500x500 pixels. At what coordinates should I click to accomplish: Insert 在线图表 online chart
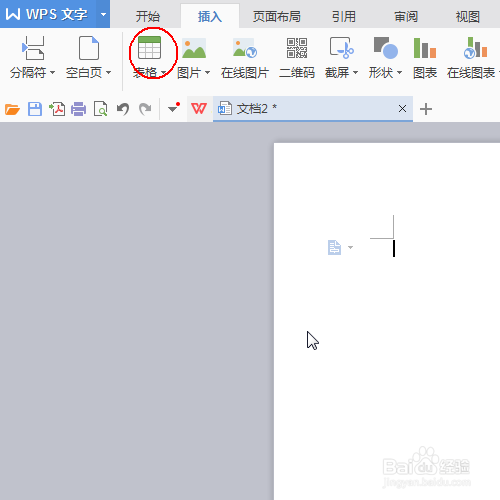[x=471, y=59]
